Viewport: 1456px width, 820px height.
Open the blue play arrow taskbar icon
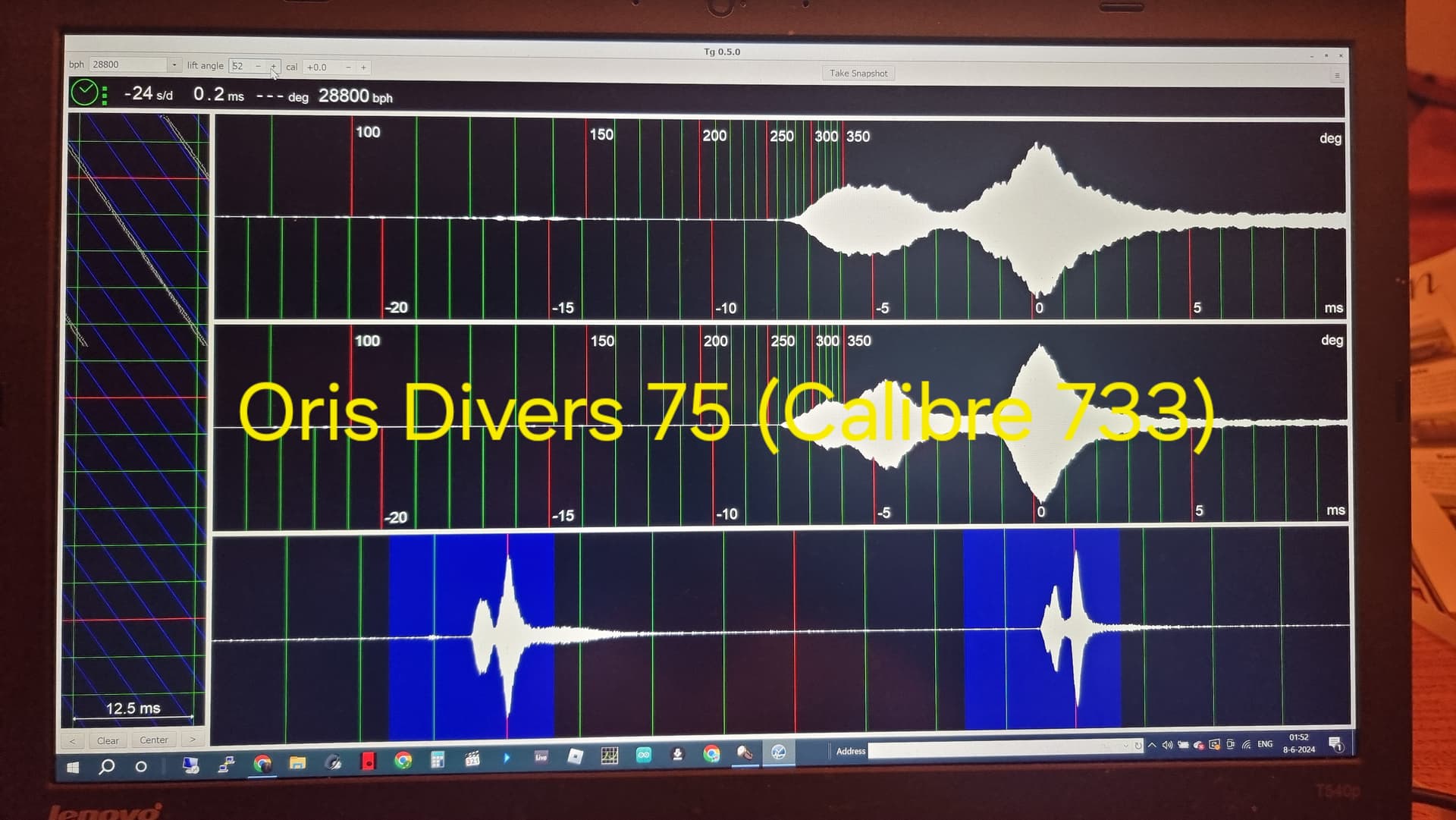pos(507,758)
